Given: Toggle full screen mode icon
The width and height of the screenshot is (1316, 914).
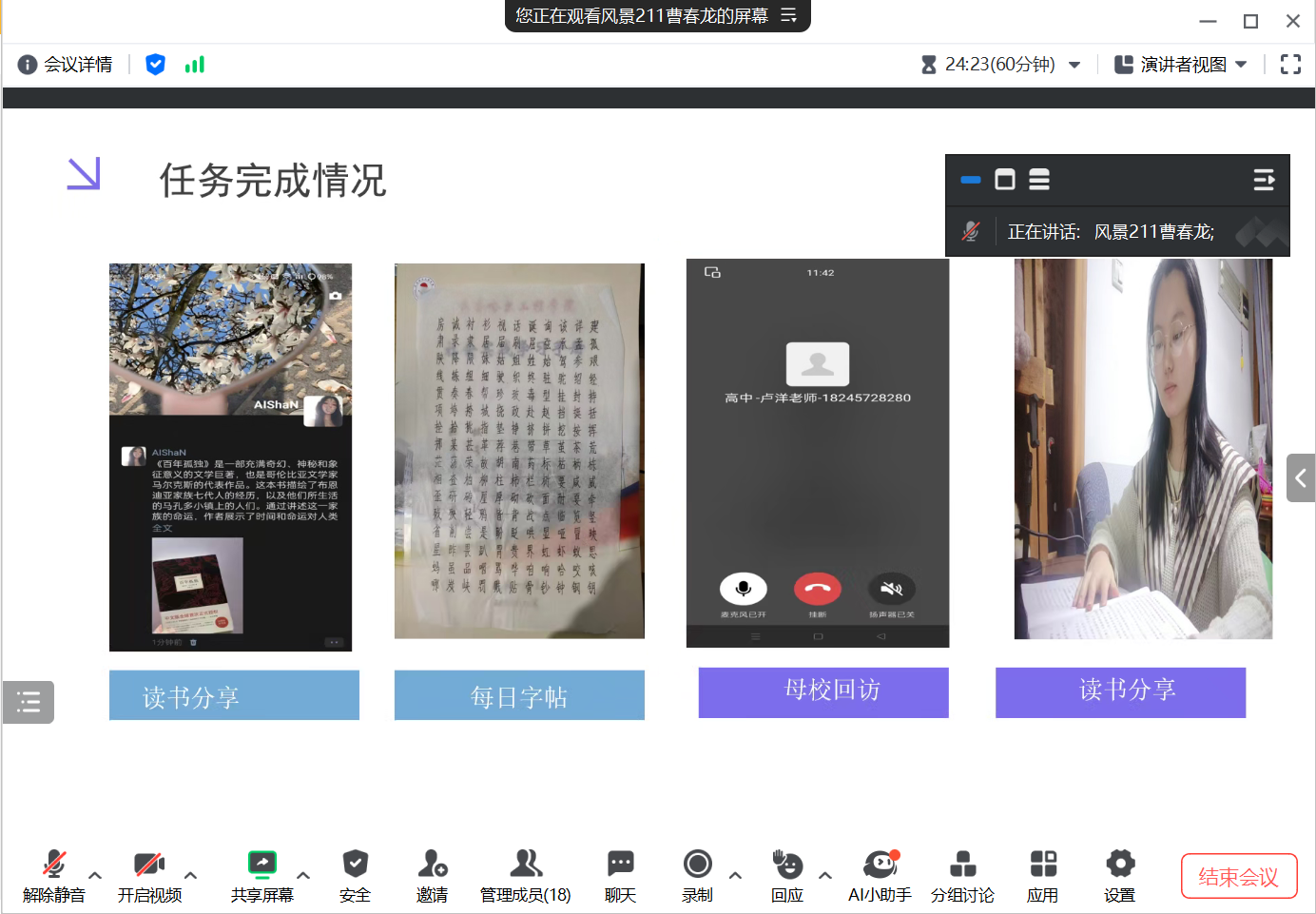Looking at the screenshot, I should tap(1290, 65).
